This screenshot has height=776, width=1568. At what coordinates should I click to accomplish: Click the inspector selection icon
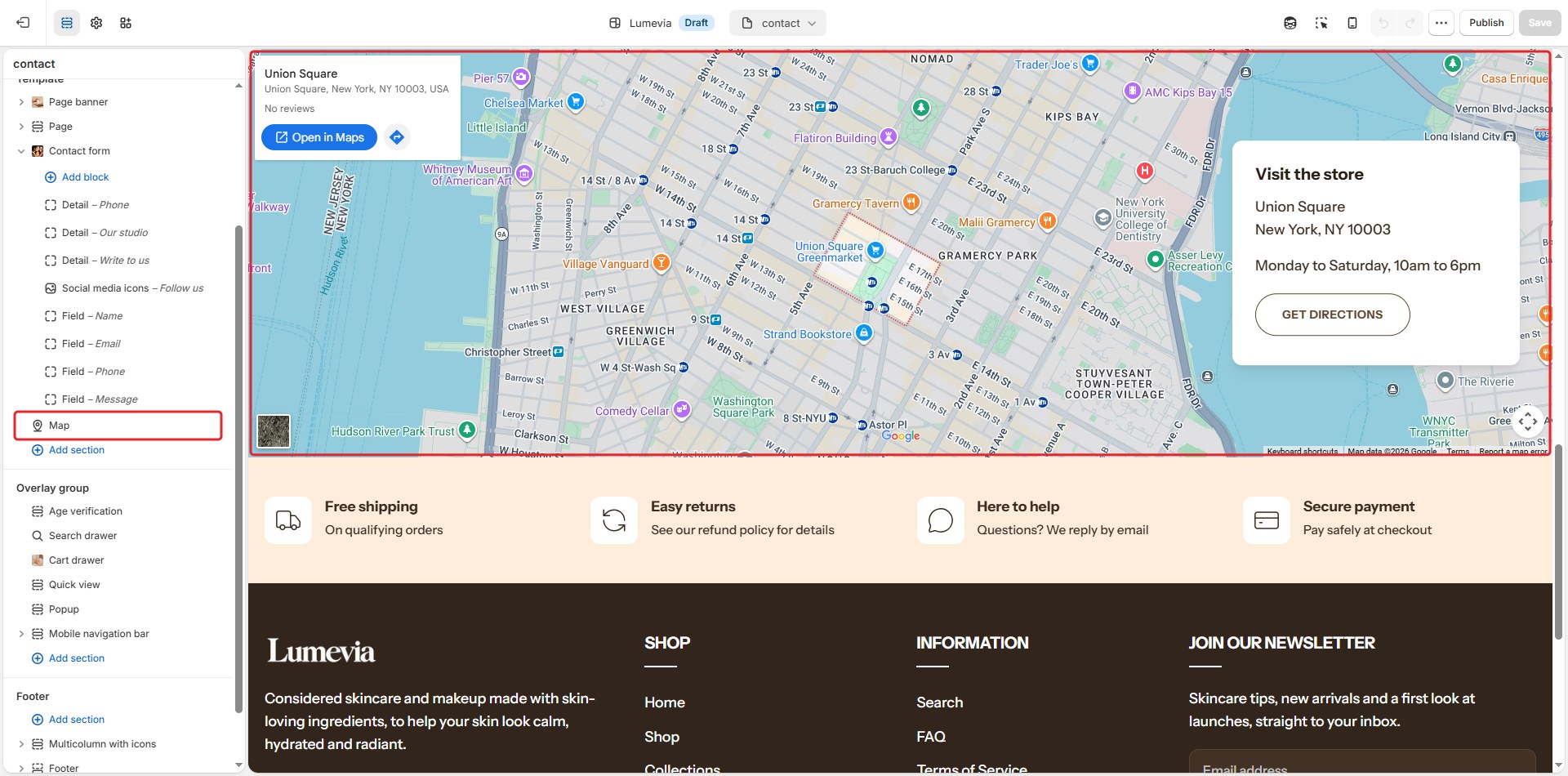pos(1321,23)
